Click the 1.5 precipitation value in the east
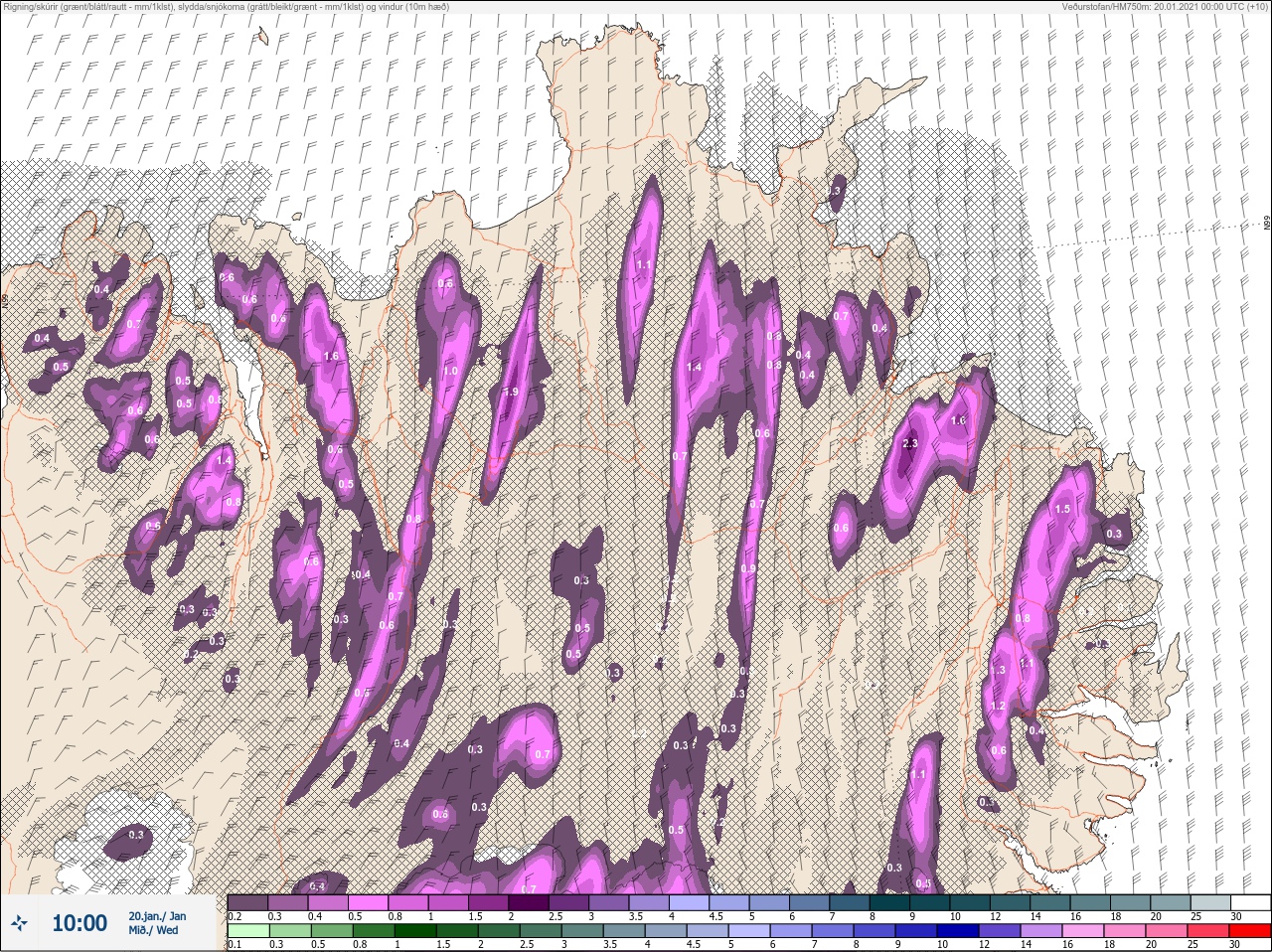Screen dimensions: 1272x952 [x=1062, y=509]
